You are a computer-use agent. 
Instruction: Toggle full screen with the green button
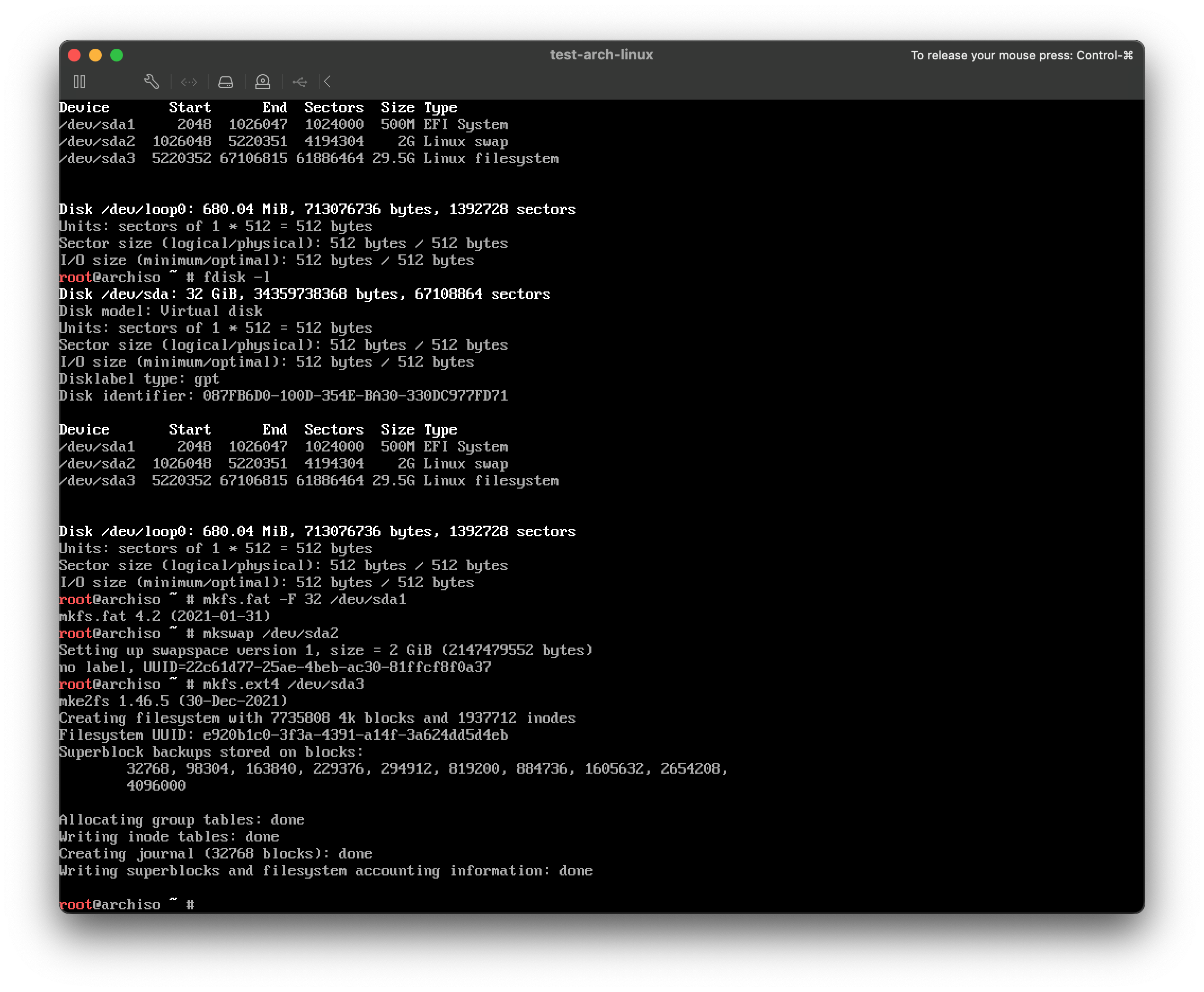coord(117,55)
